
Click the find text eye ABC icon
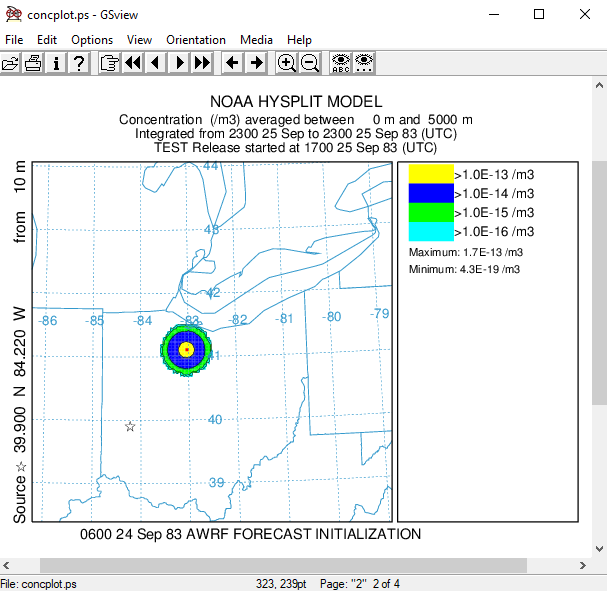[341, 63]
